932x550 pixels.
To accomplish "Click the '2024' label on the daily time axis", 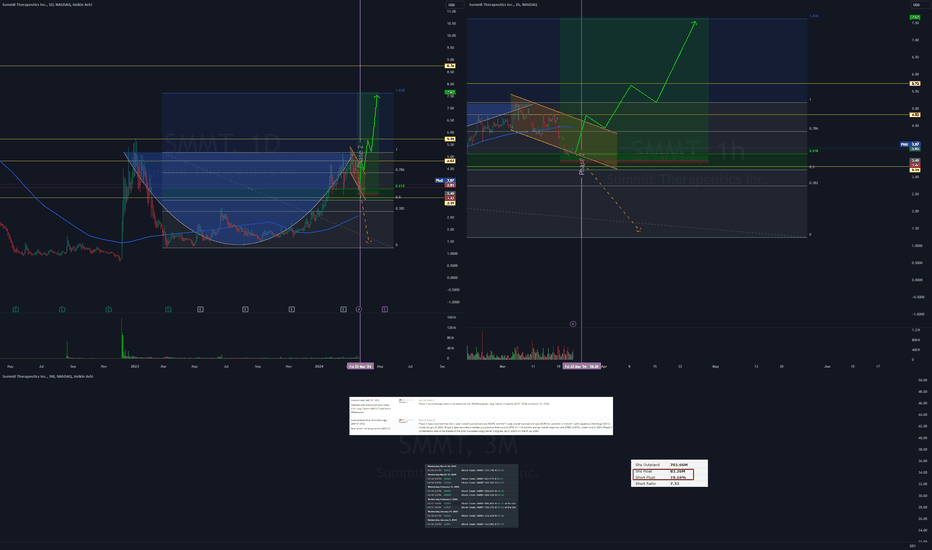I will coord(319,366).
